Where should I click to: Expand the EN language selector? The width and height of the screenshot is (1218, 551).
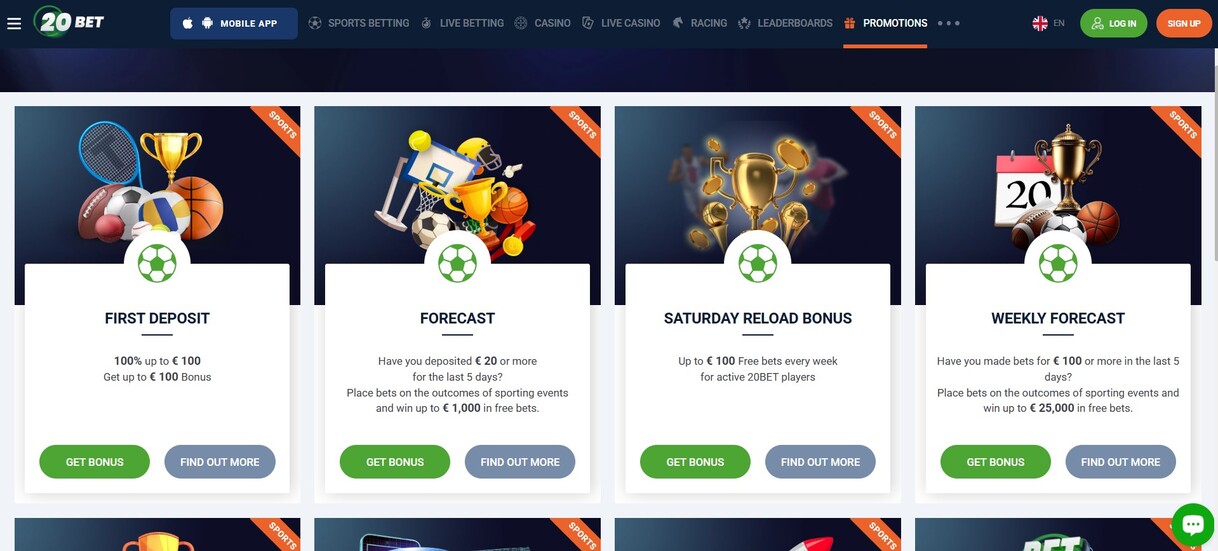[1049, 23]
